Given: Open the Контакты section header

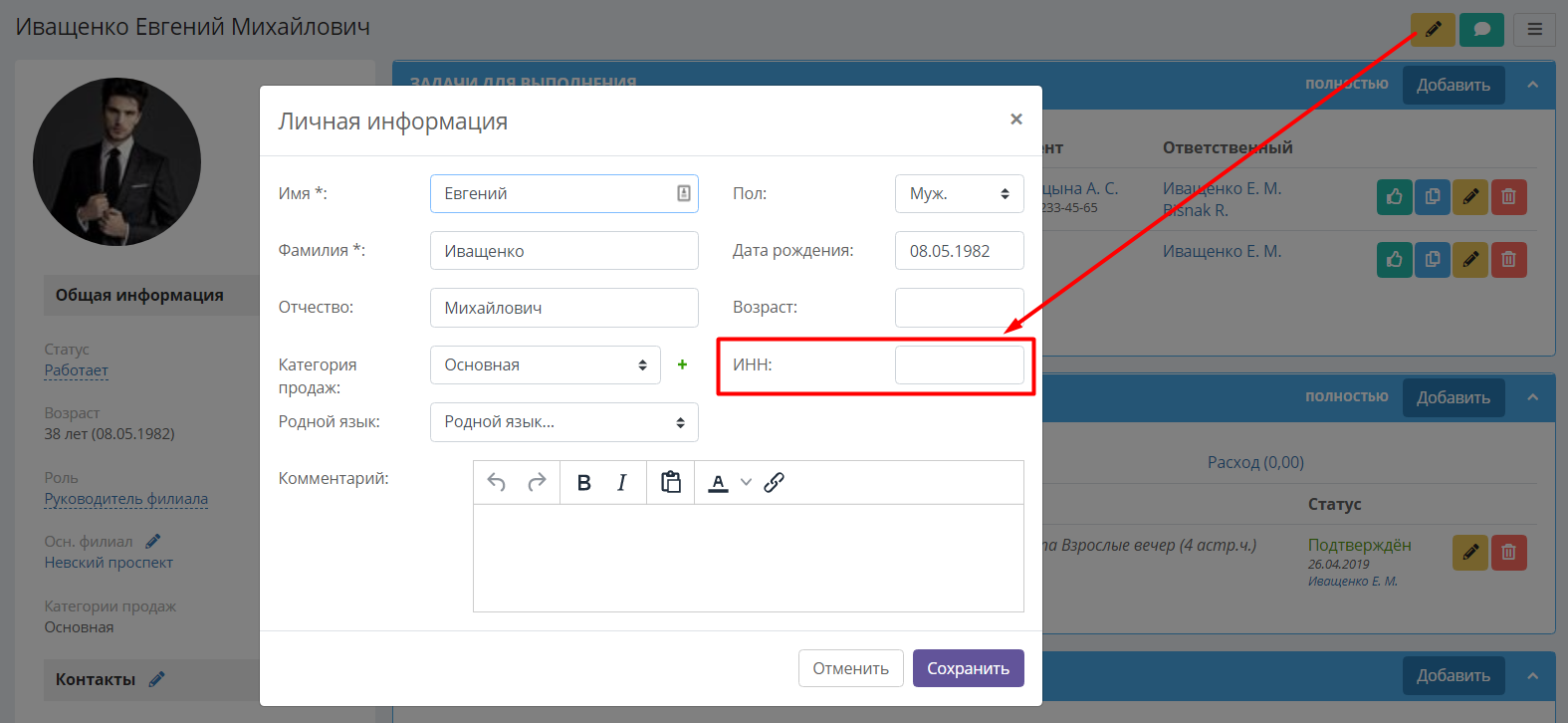Looking at the screenshot, I should click(96, 679).
